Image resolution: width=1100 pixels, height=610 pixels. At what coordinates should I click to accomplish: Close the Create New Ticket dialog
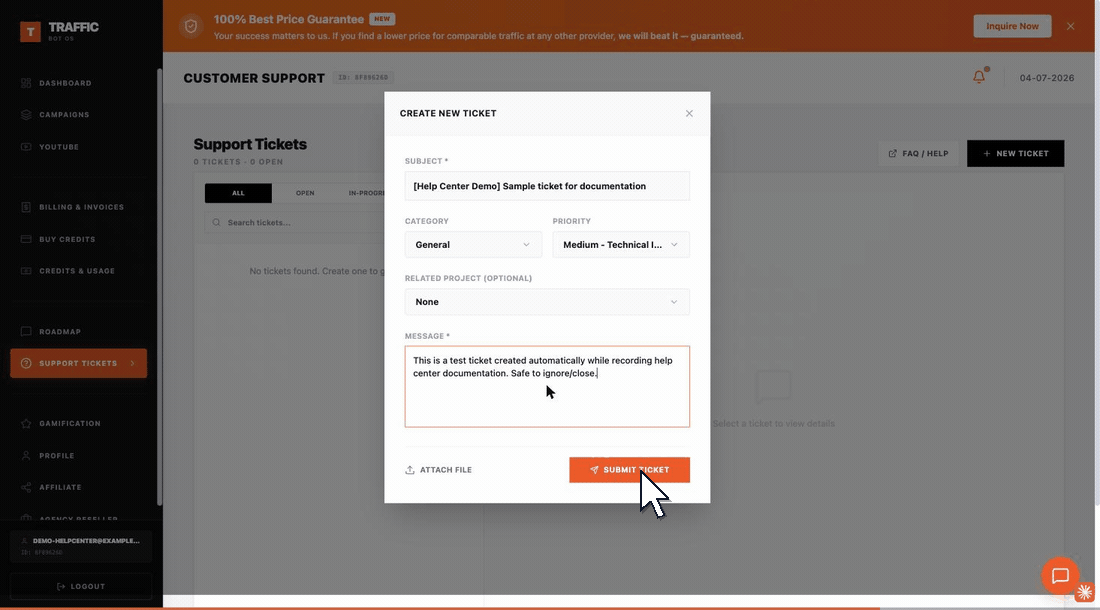[x=689, y=114]
